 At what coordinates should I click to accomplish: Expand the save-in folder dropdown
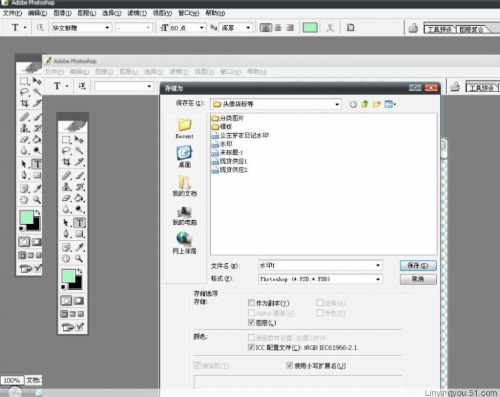click(337, 104)
